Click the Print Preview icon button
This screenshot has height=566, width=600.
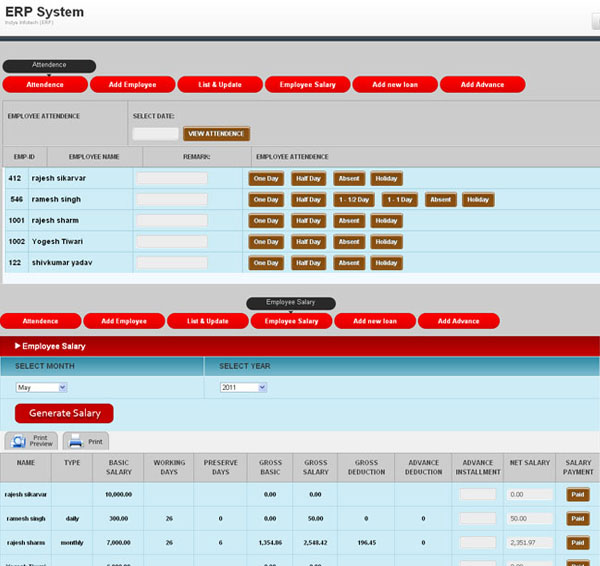[x=31, y=441]
